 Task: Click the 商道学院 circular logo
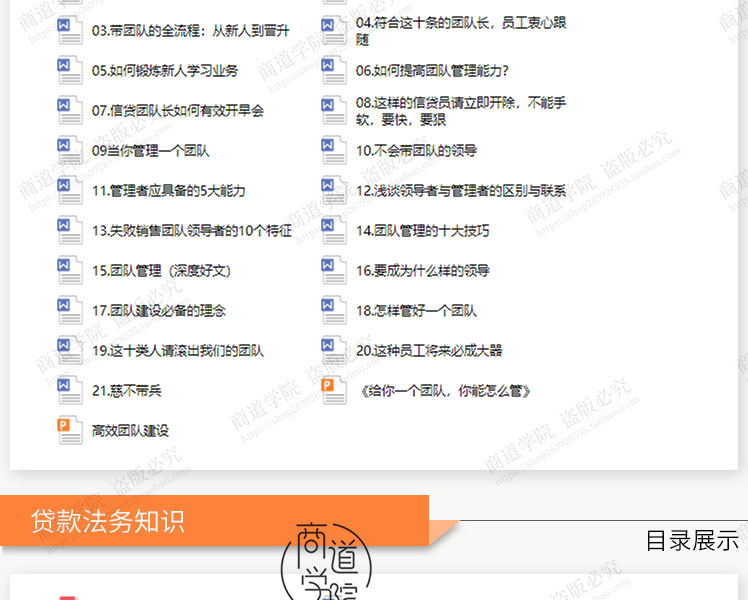pyautogui.click(x=327, y=561)
